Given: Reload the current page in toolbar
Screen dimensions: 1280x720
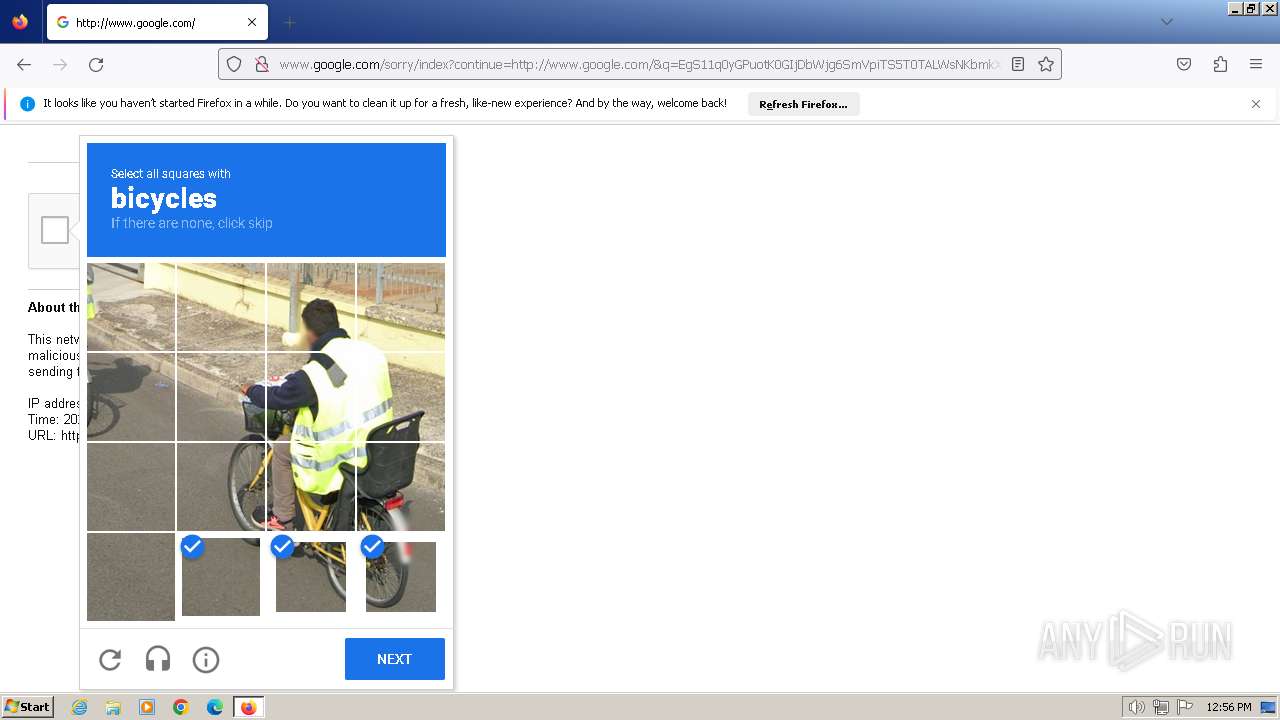Looking at the screenshot, I should [96, 64].
